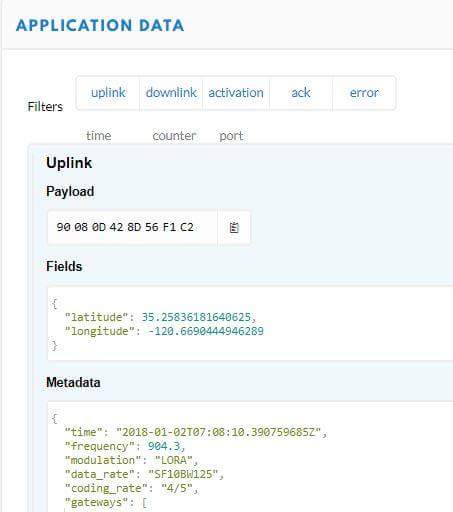Click the frequency value 904.3
This screenshot has height=512, width=453.
(x=164, y=446)
